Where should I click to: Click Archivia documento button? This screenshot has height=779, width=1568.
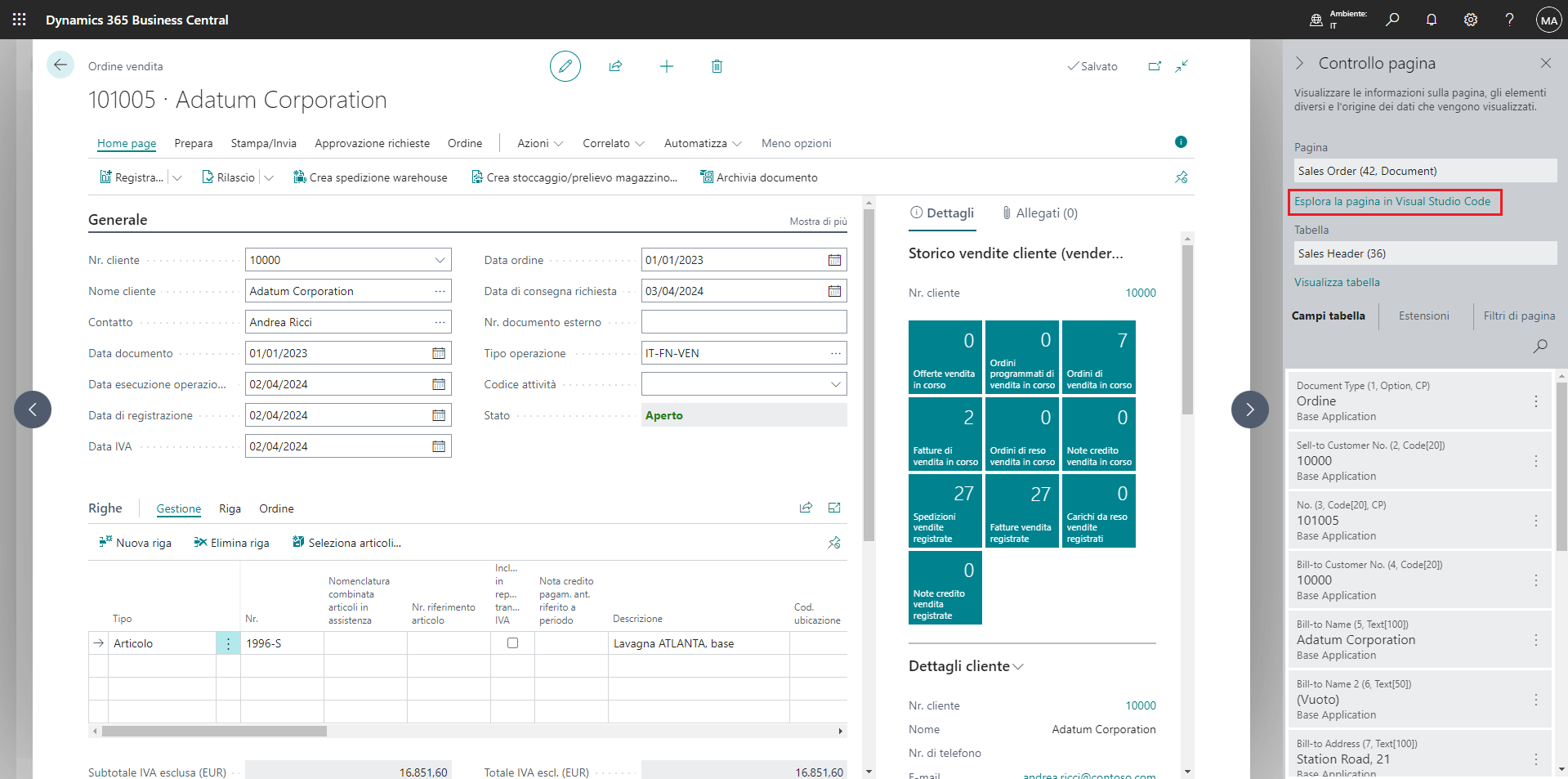(759, 177)
